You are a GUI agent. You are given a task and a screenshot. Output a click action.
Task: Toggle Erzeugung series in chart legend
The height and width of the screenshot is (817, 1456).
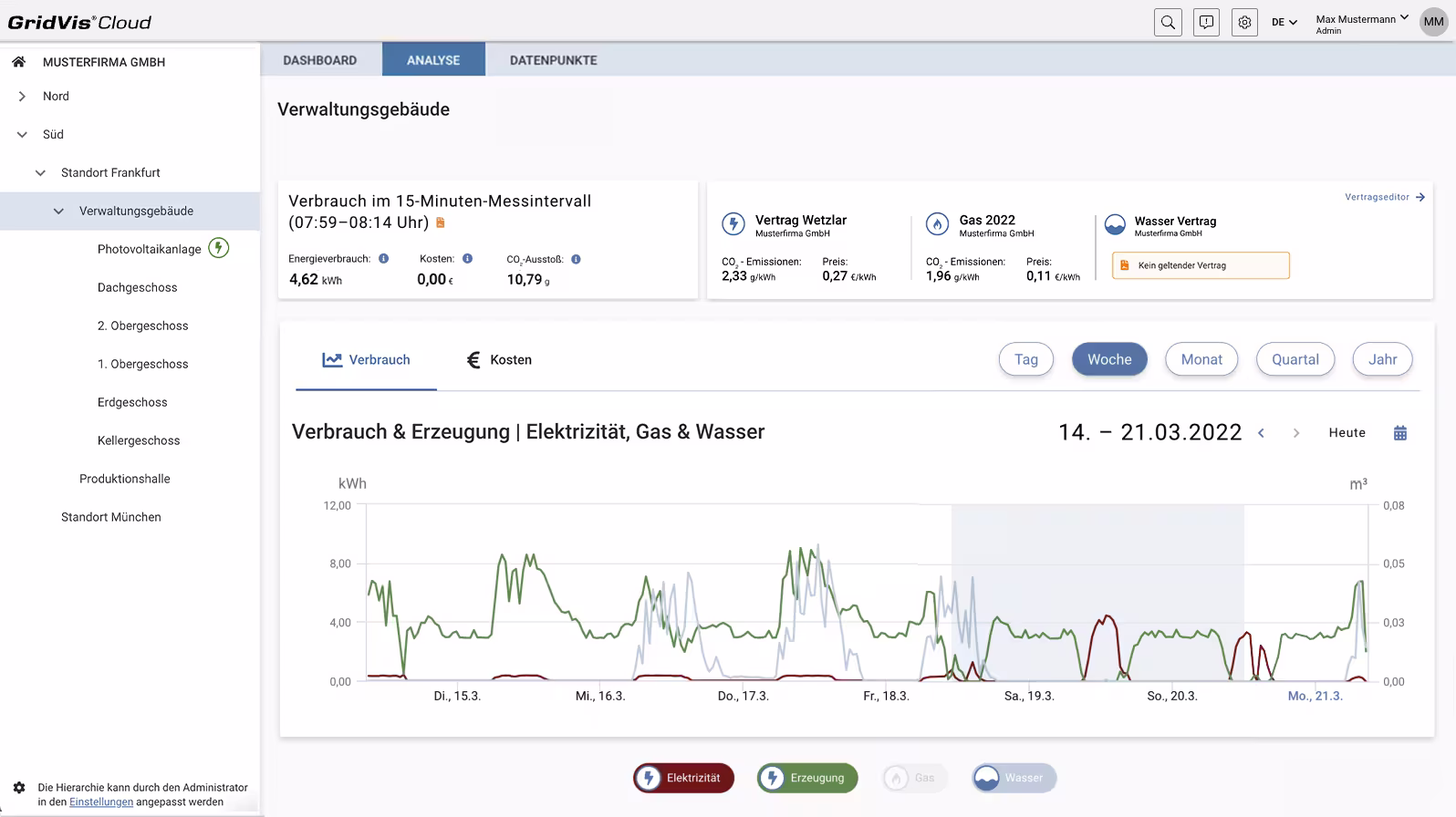[x=807, y=778]
